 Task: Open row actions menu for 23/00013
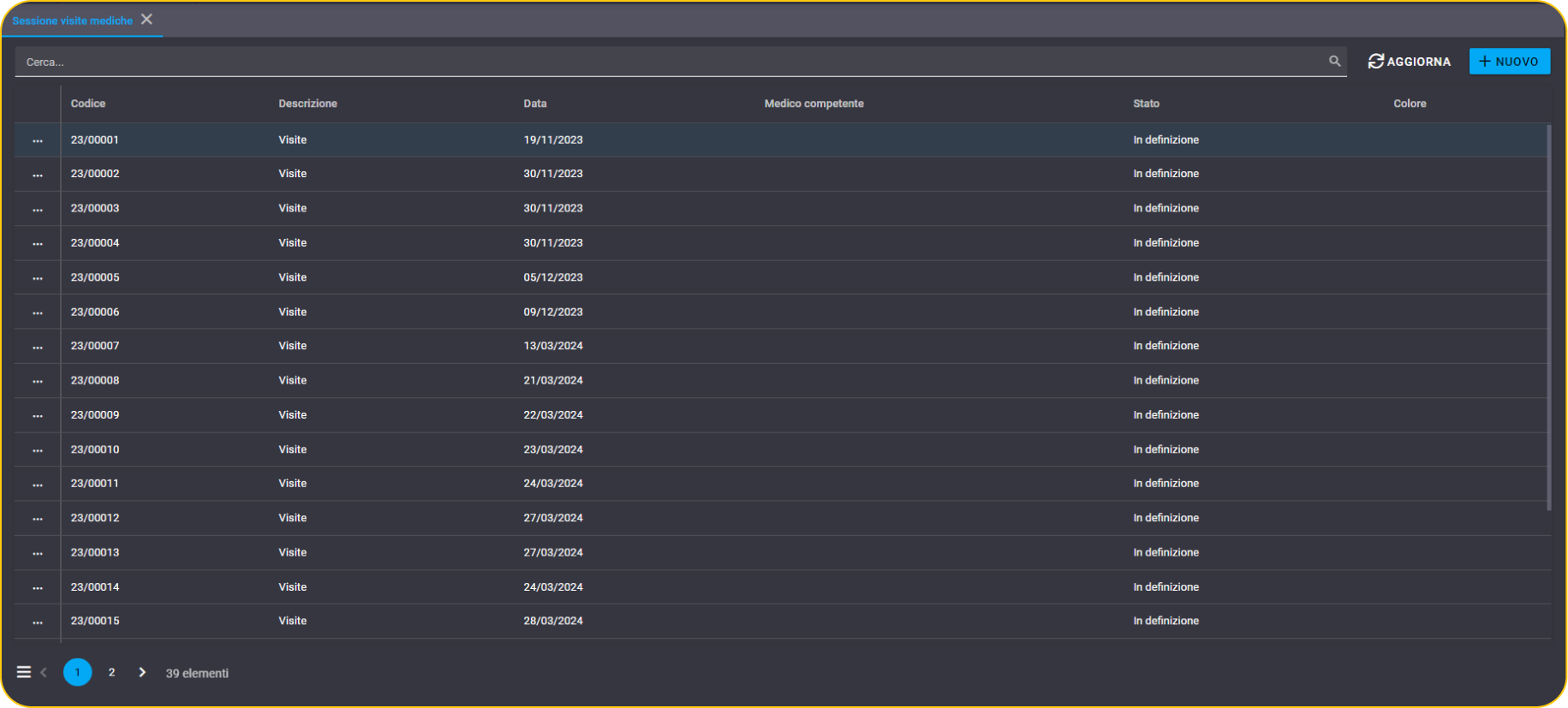(38, 553)
